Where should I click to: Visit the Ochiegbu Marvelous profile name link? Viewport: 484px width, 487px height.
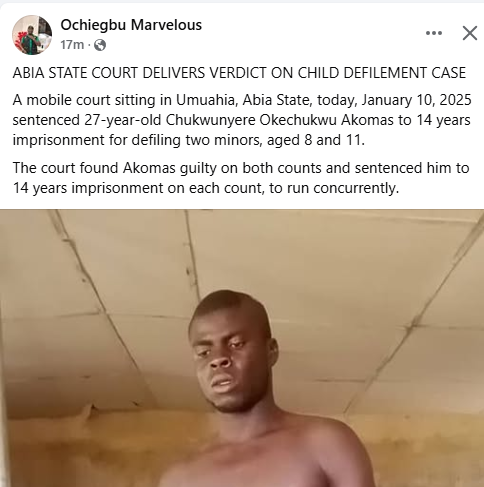coord(131,25)
